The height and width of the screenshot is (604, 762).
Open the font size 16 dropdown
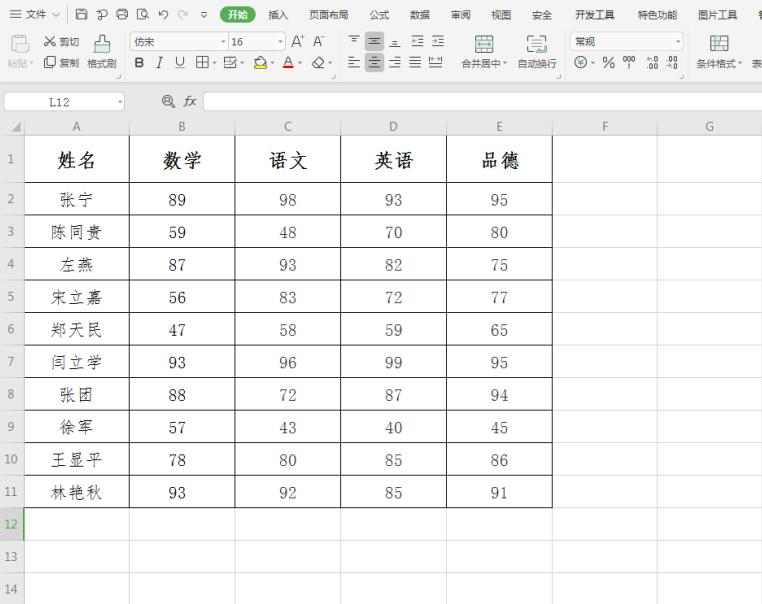(x=280, y=42)
